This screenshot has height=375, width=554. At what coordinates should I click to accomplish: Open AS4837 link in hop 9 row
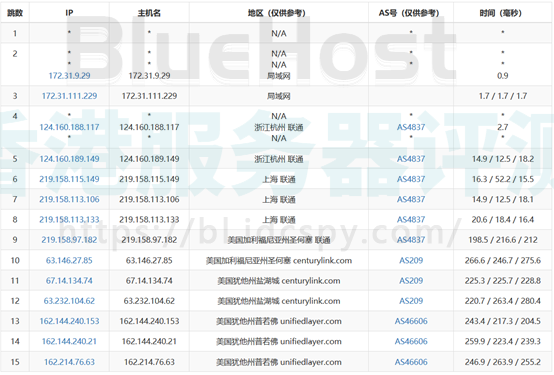click(411, 240)
